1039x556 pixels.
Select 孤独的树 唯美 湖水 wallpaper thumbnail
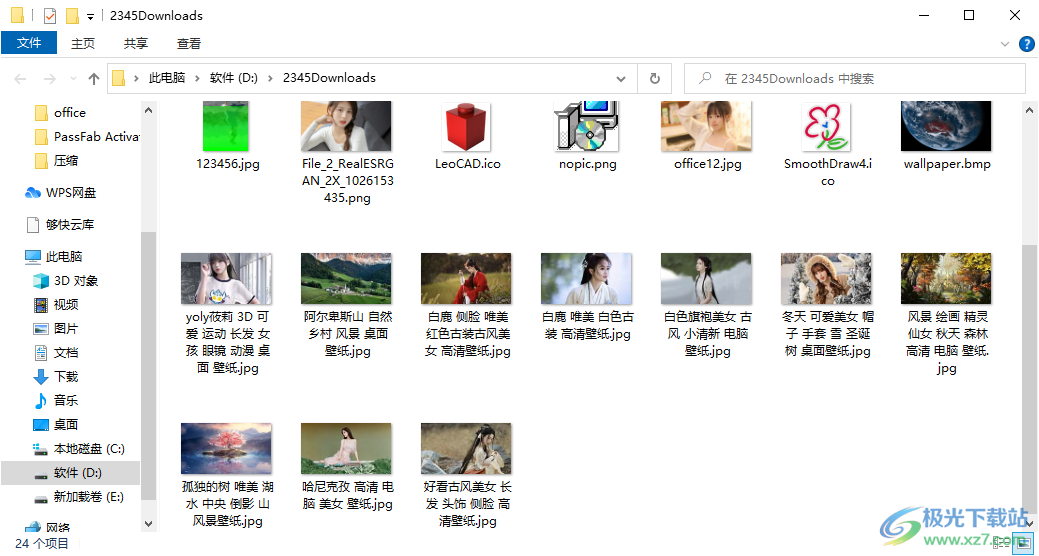coord(226,449)
